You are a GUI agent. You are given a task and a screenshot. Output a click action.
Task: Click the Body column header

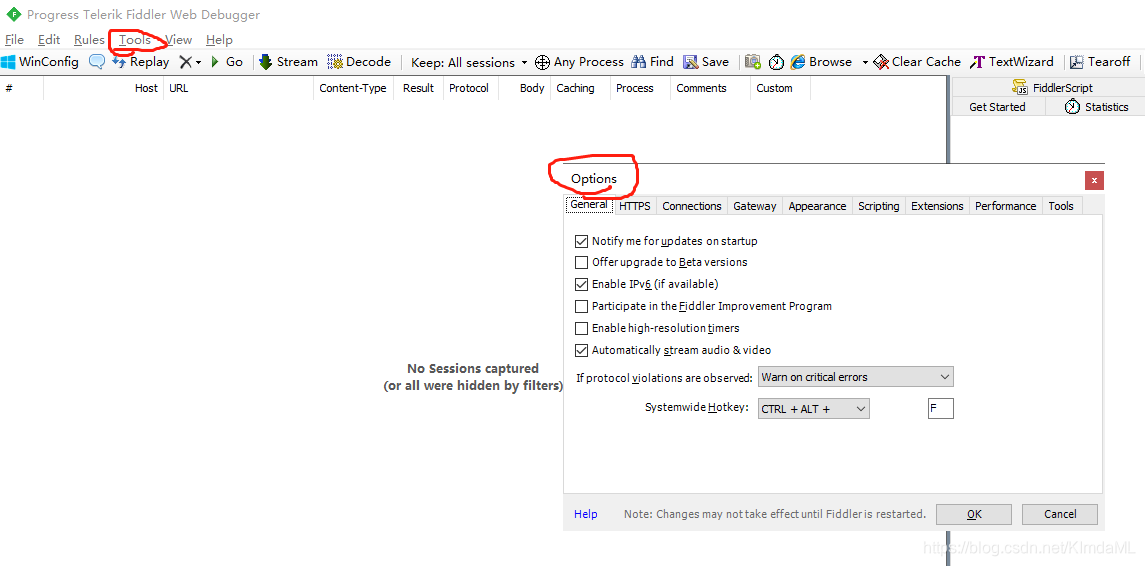pos(524,88)
